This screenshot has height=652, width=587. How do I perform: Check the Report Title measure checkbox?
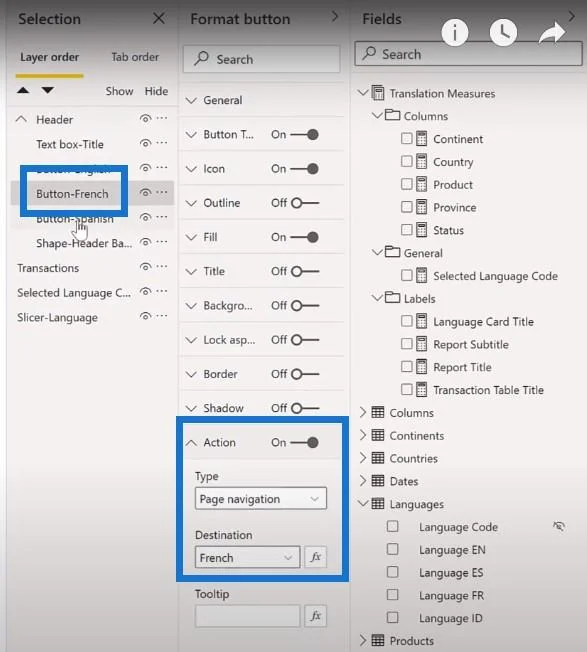407,366
